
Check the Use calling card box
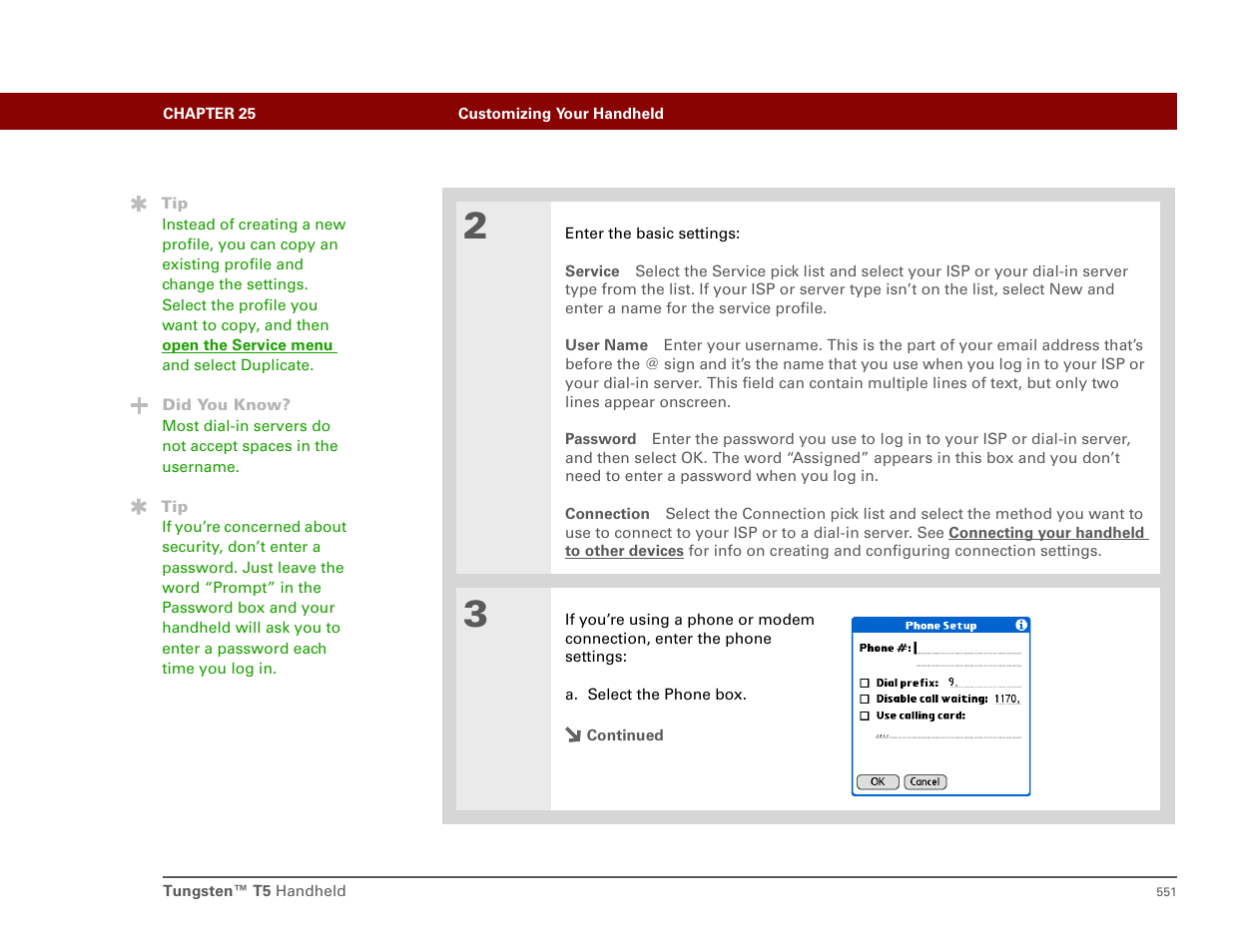click(x=865, y=715)
